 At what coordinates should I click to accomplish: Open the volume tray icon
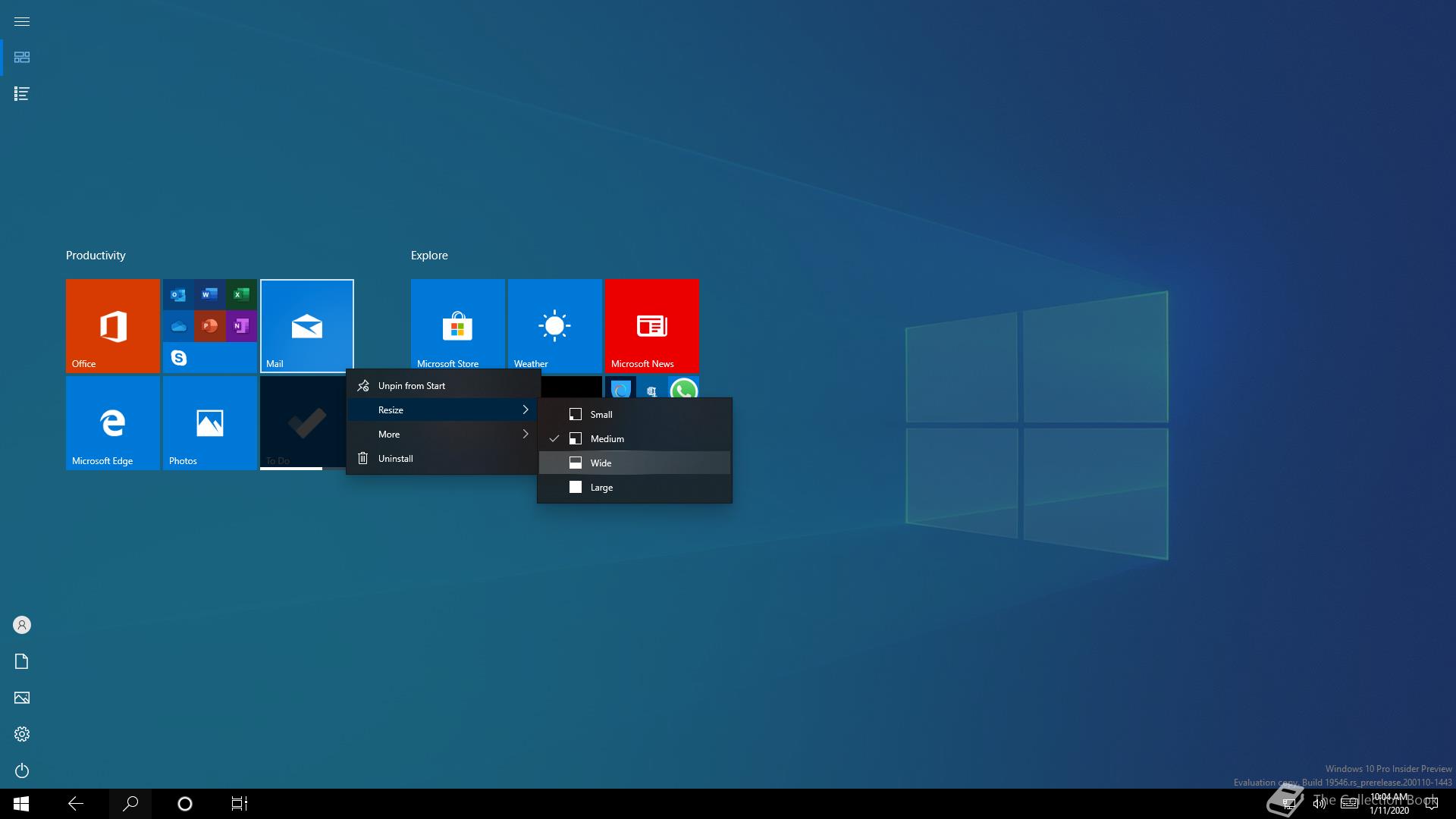click(x=1319, y=804)
